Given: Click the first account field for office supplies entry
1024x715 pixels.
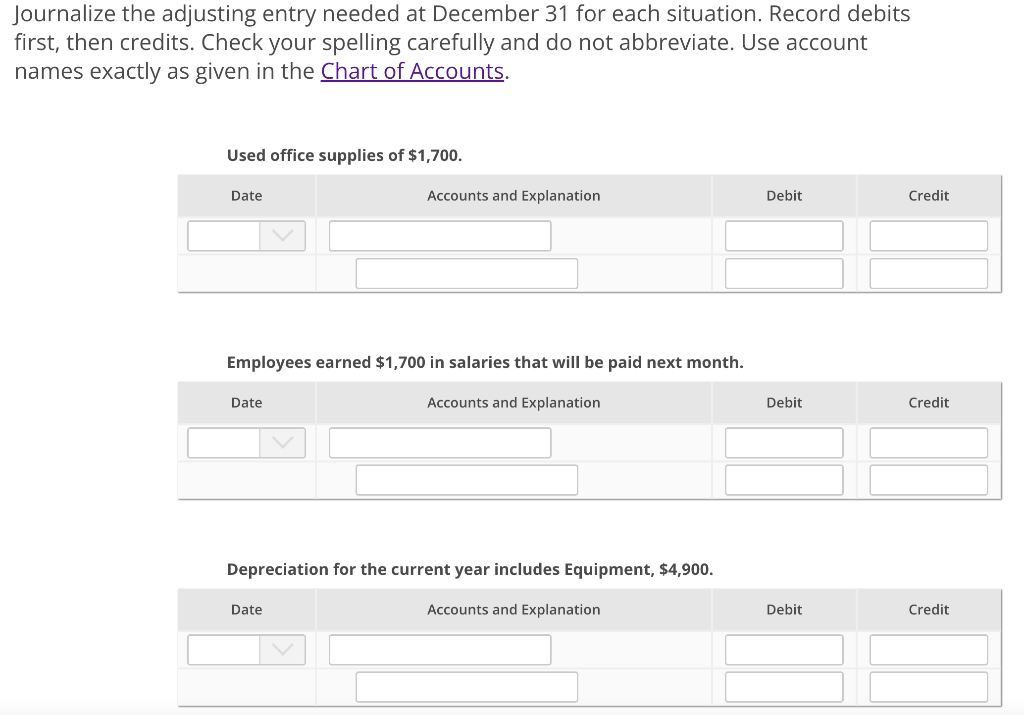Looking at the screenshot, I should click(x=440, y=235).
